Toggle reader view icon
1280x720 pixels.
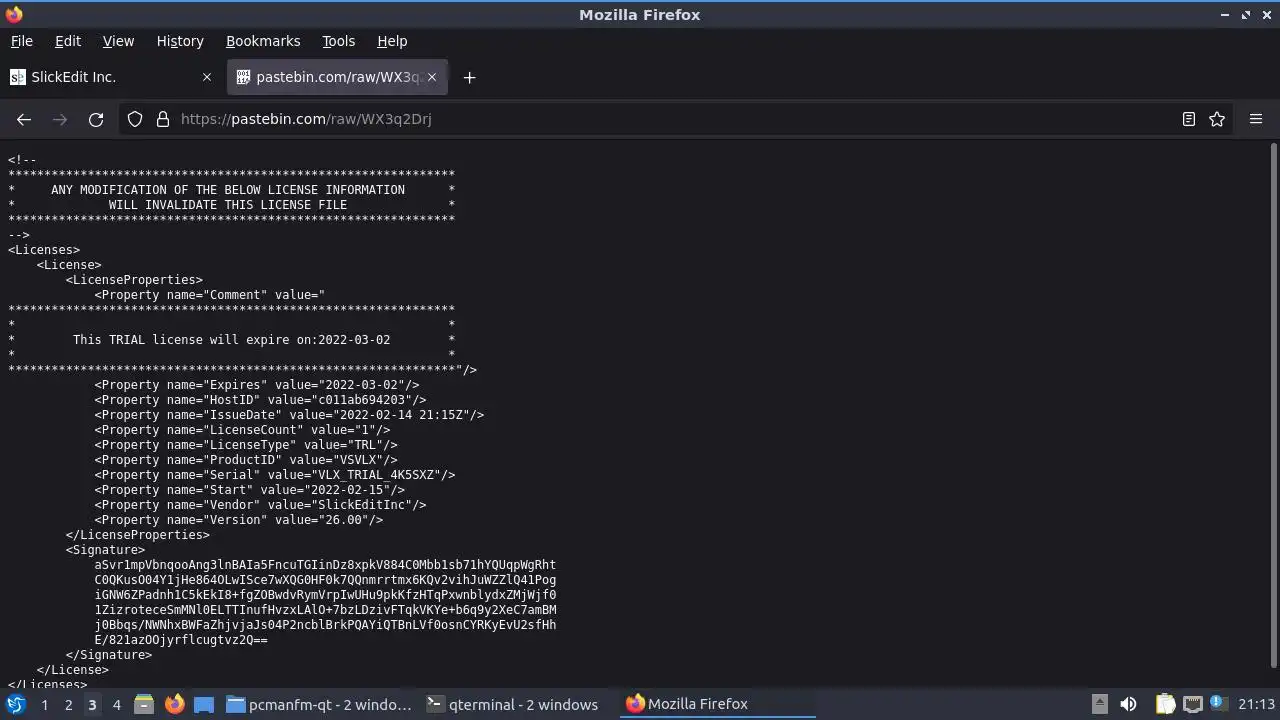(1189, 119)
